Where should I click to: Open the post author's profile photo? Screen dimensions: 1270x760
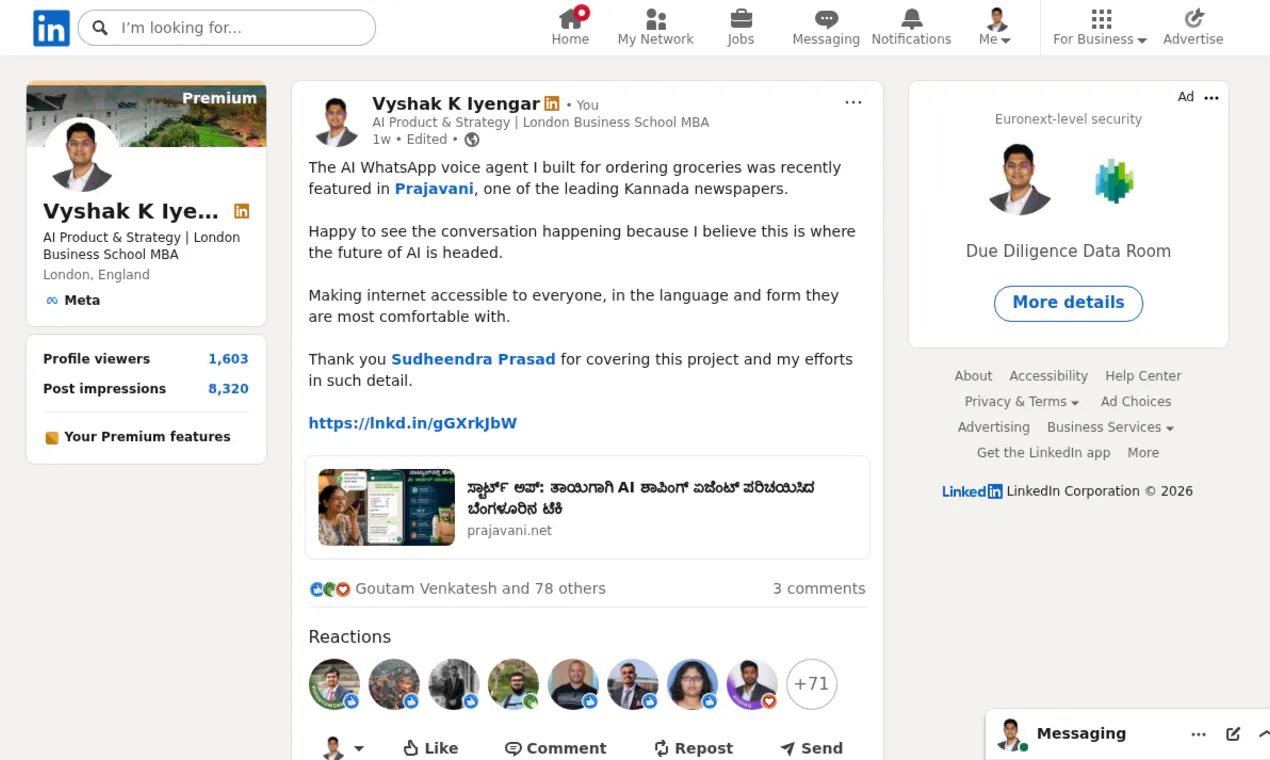[x=336, y=121]
